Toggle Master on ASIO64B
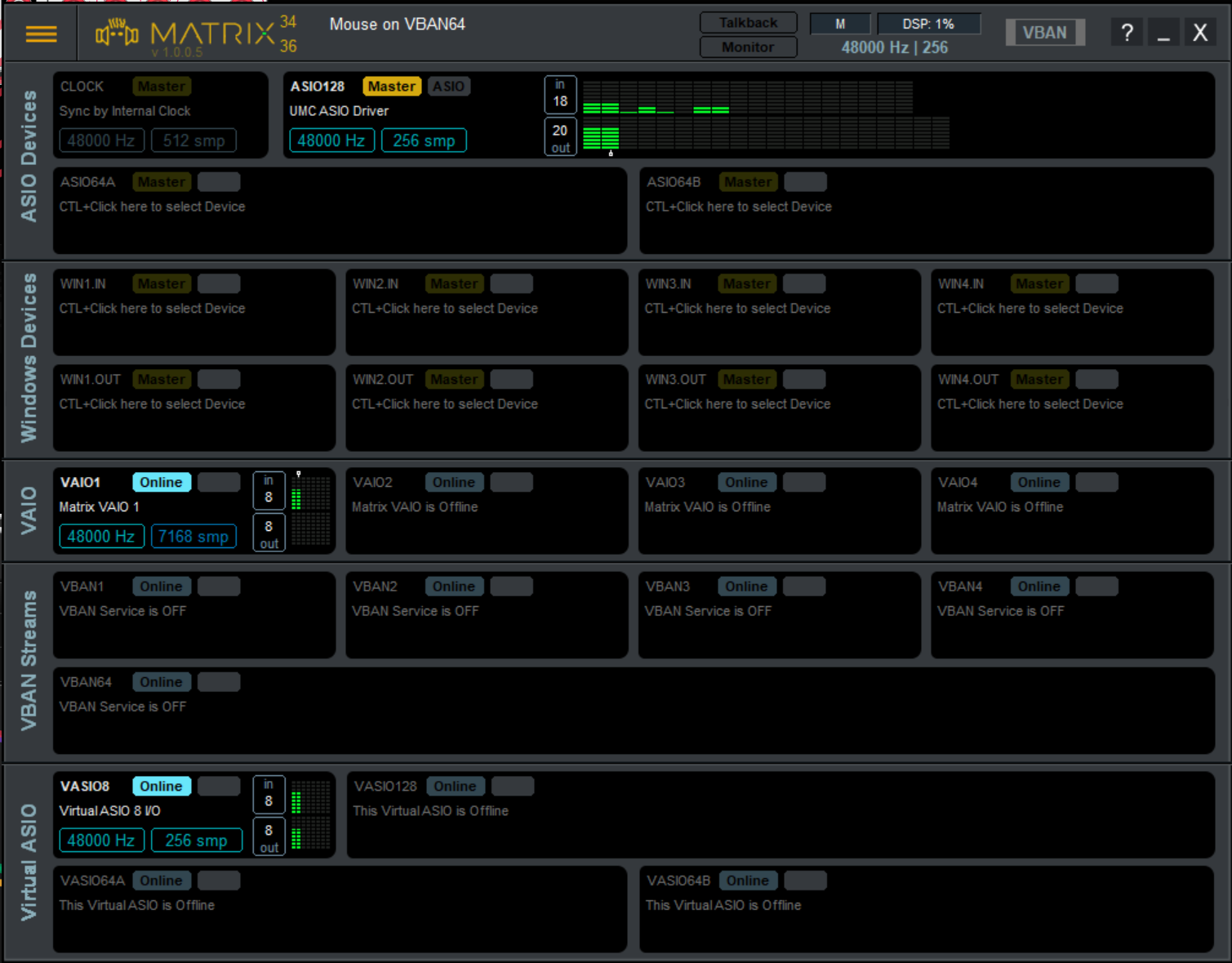The width and height of the screenshot is (1232, 963). click(748, 182)
